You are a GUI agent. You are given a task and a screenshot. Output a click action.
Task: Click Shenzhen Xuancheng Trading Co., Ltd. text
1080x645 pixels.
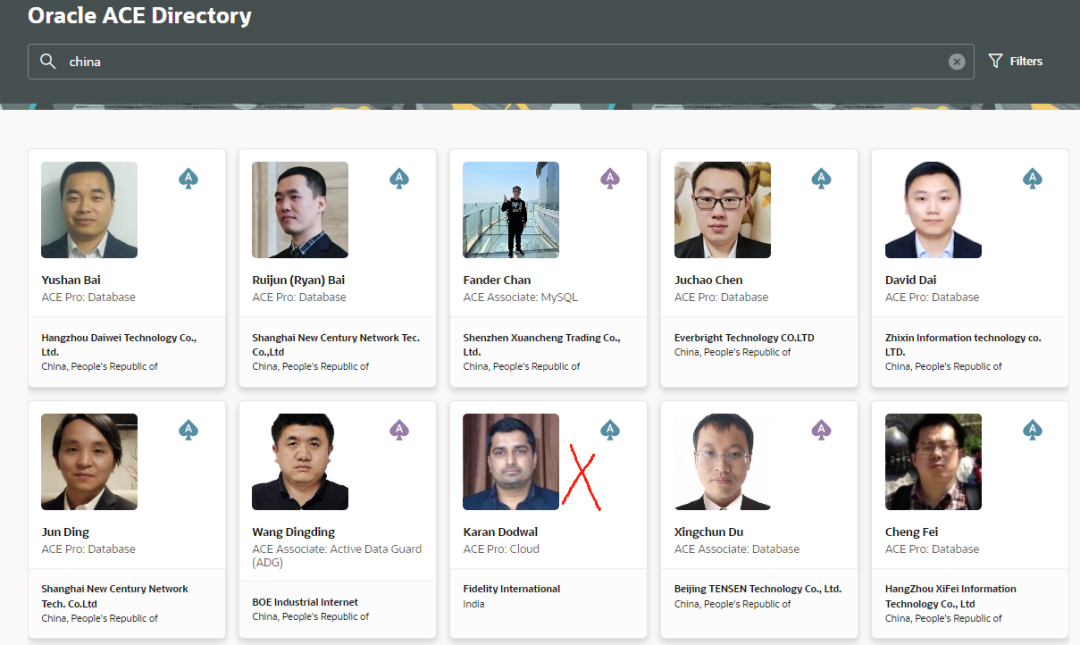coord(541,345)
